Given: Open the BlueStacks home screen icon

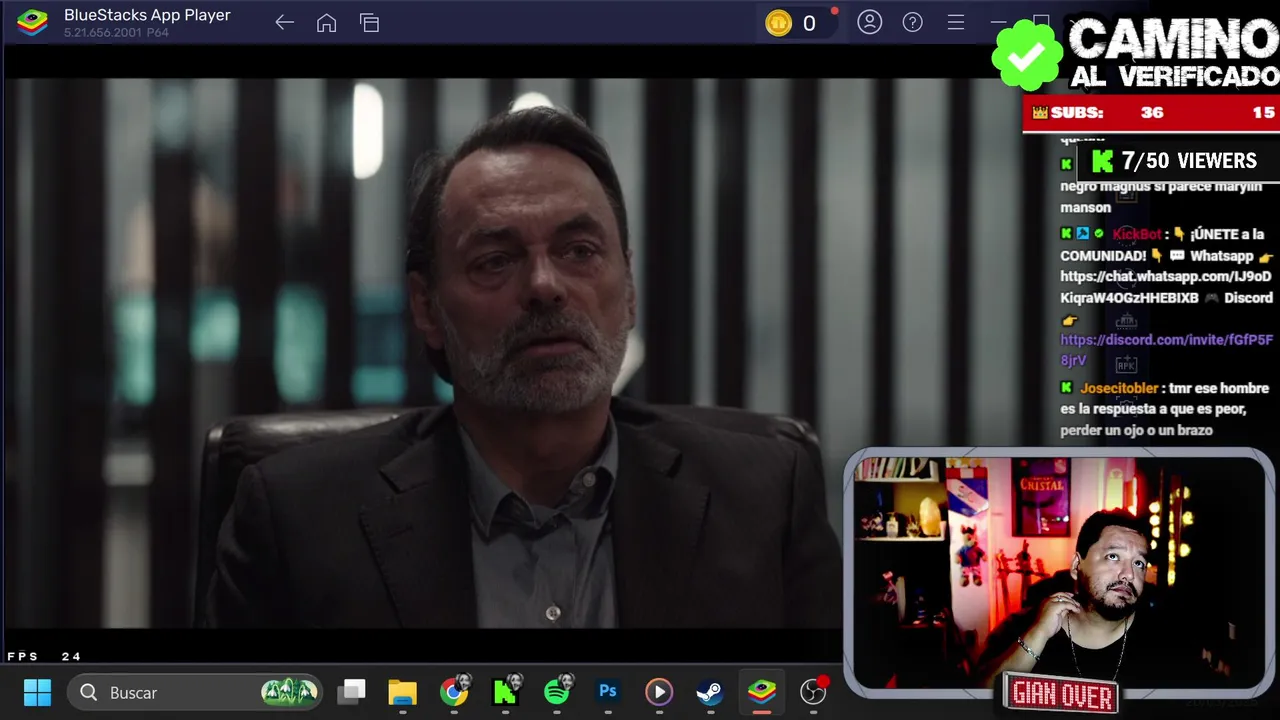Looking at the screenshot, I should pyautogui.click(x=326, y=23).
